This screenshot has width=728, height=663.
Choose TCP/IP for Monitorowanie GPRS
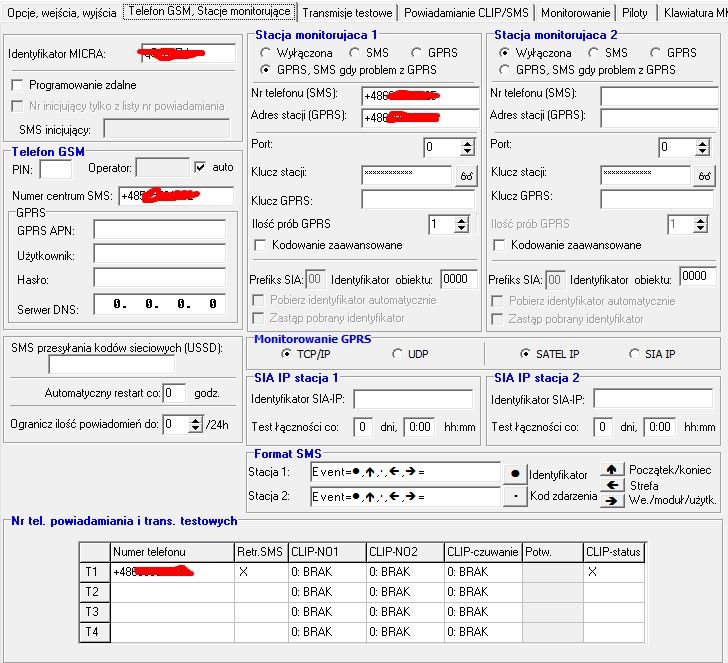pyautogui.click(x=286, y=354)
